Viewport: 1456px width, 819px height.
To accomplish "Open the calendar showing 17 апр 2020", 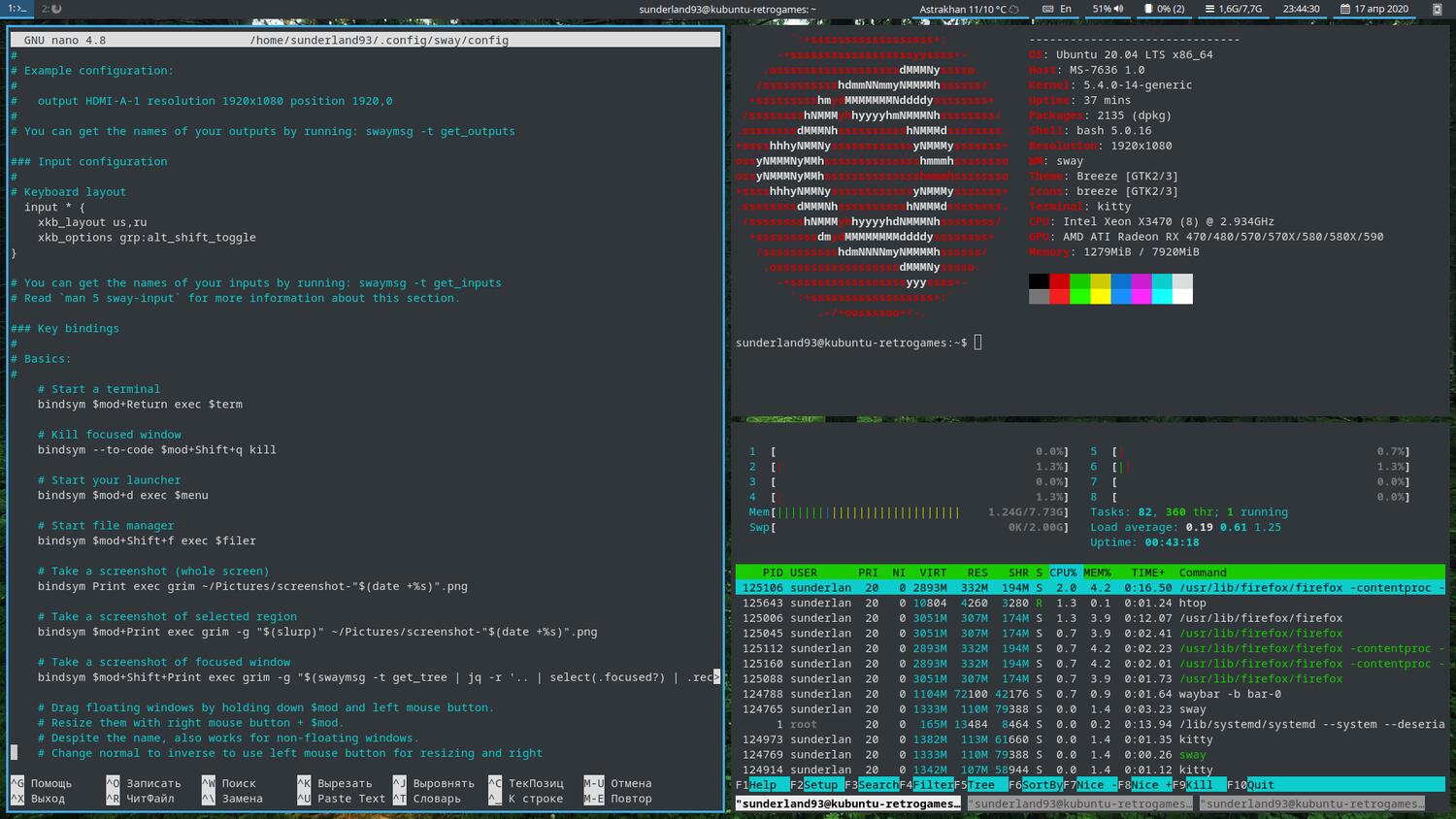I will (1374, 9).
